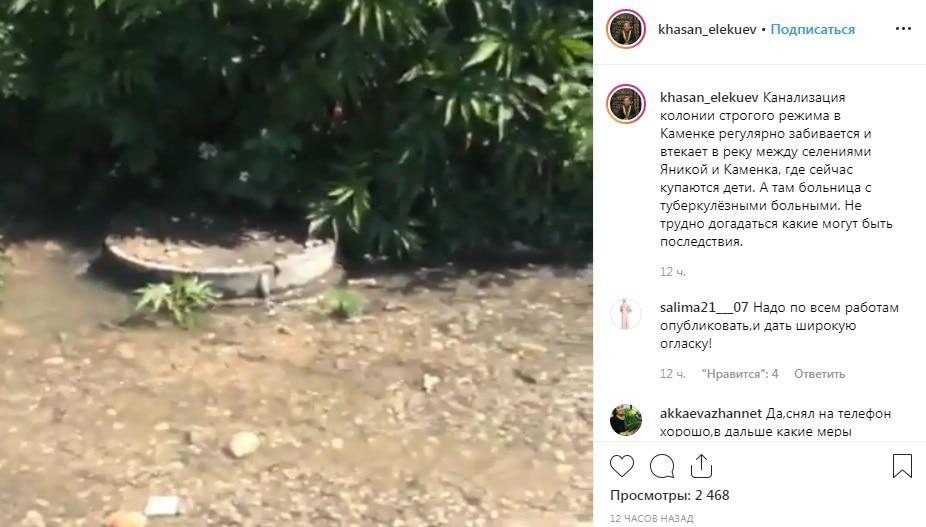Click the 12 часов назад post timestamp
This screenshot has width=926, height=527.
pyautogui.click(x=651, y=519)
